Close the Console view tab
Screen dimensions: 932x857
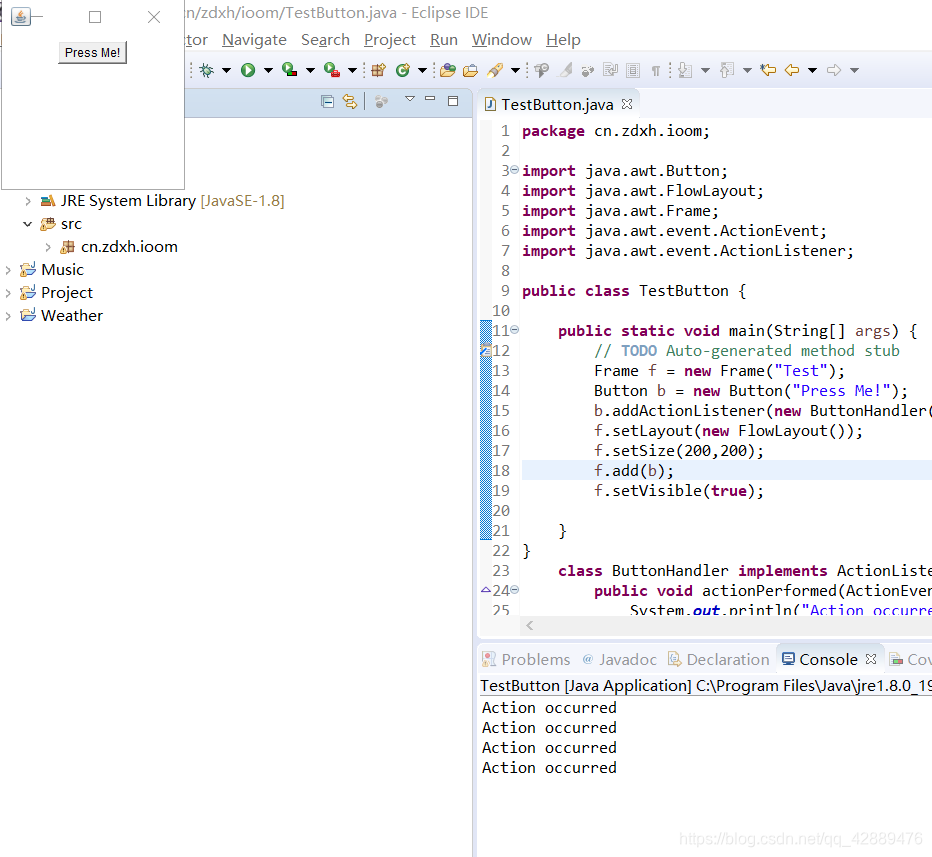[871, 659]
